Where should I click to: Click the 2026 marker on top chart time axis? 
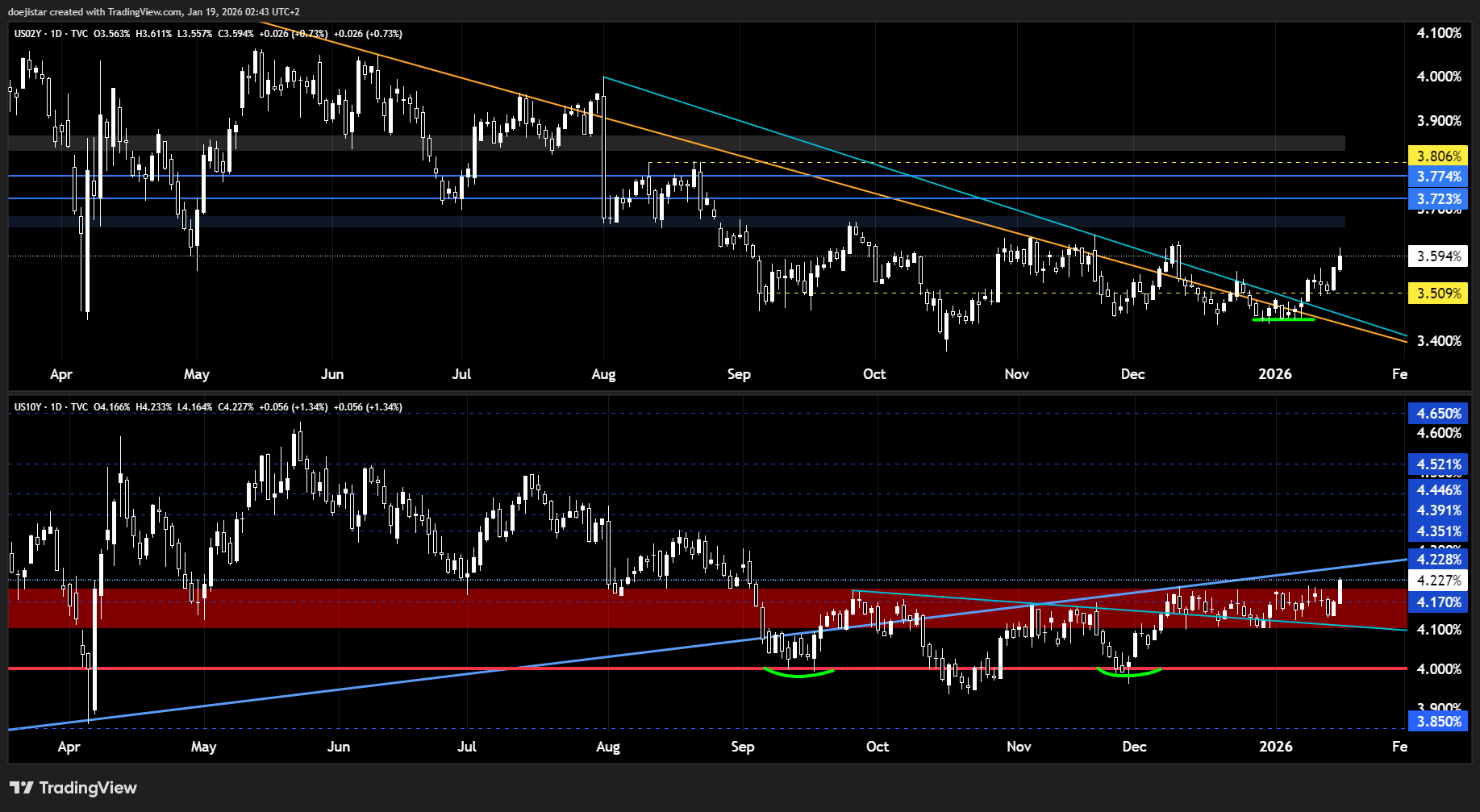(1275, 374)
